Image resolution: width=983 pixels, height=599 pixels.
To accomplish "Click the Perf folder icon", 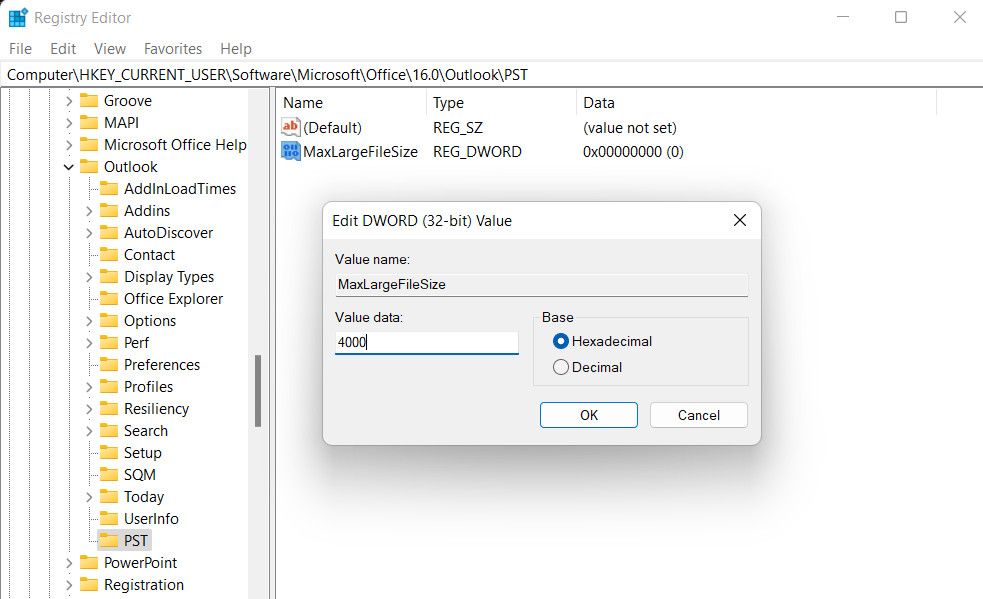I will tap(109, 342).
